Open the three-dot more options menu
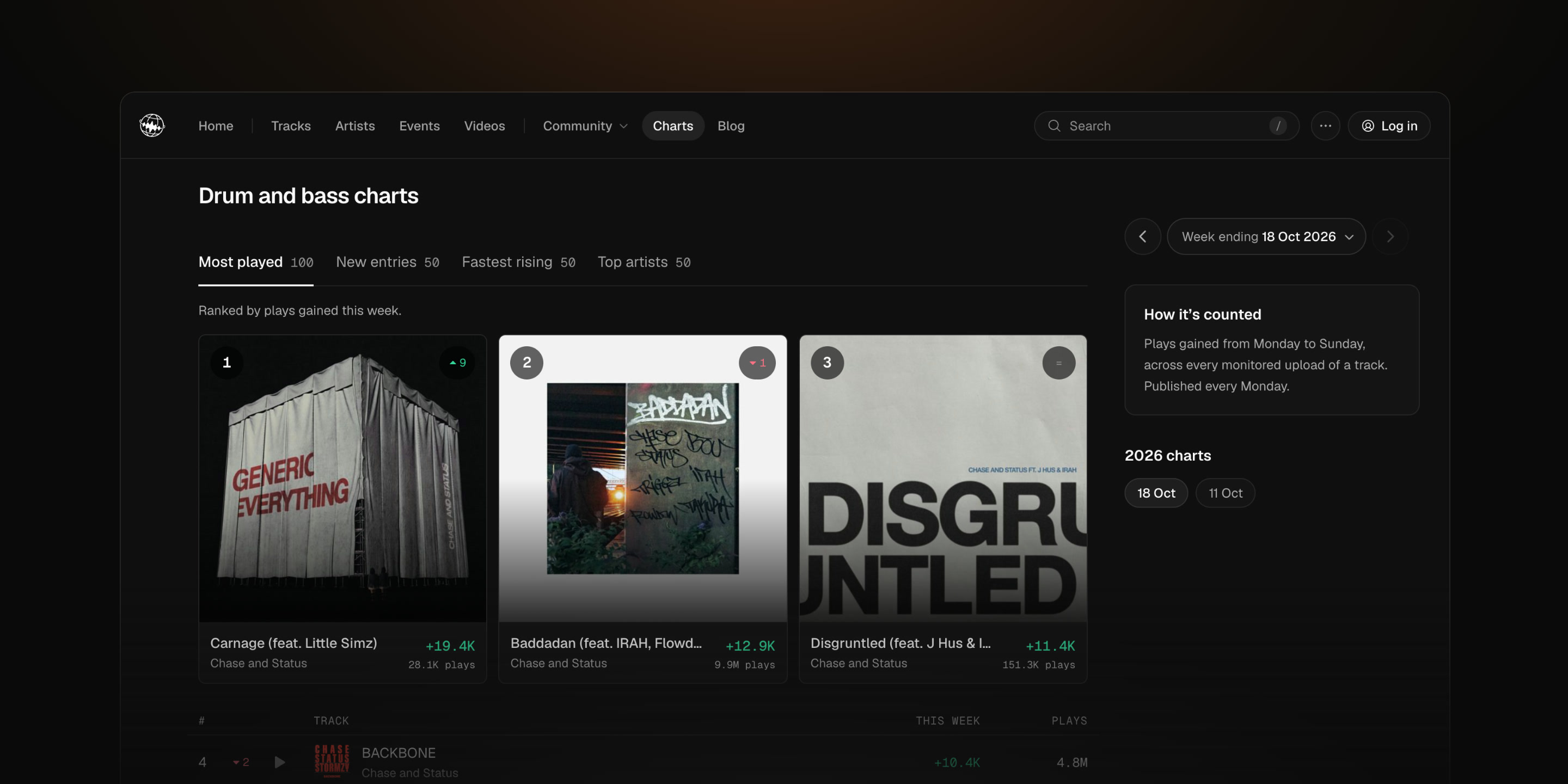Image resolution: width=1568 pixels, height=784 pixels. (1325, 125)
